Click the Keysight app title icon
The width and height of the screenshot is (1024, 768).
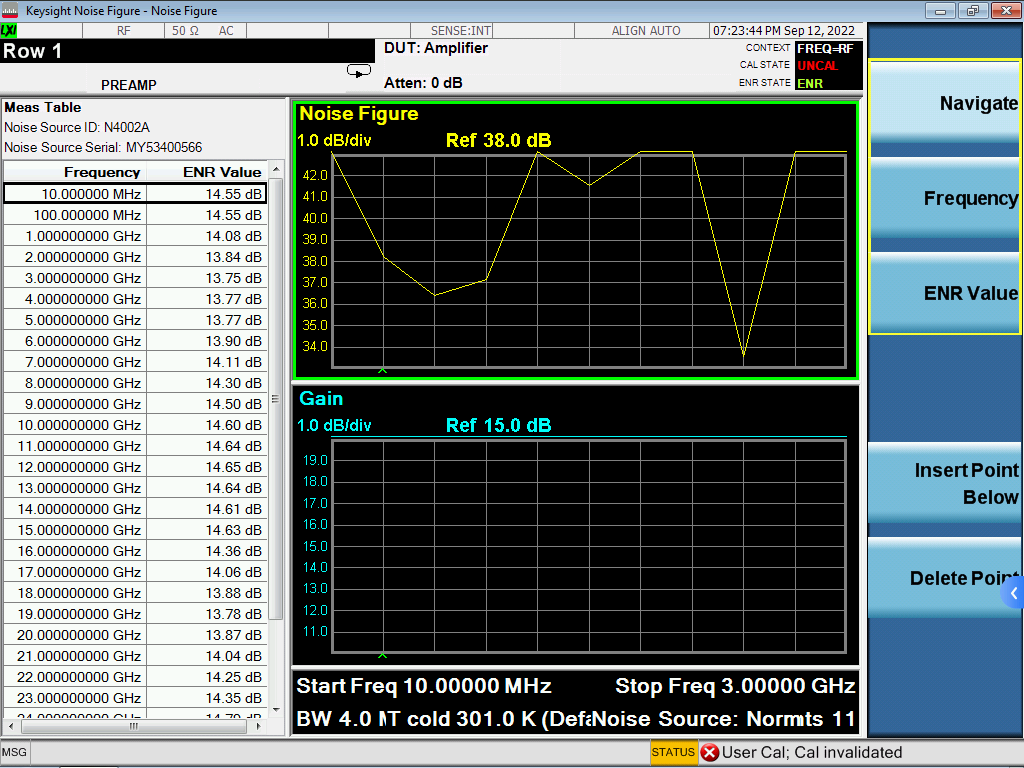tap(10, 10)
